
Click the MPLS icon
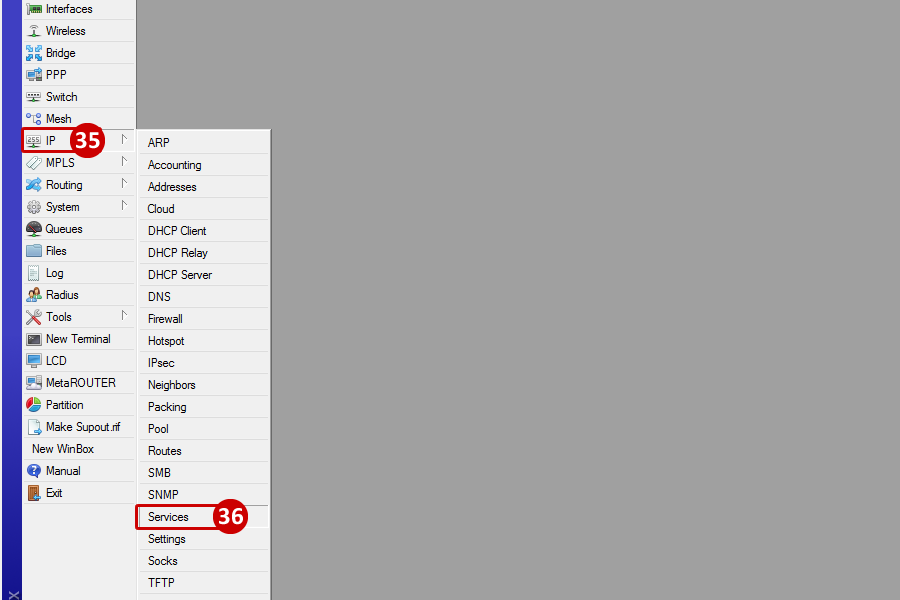(34, 163)
